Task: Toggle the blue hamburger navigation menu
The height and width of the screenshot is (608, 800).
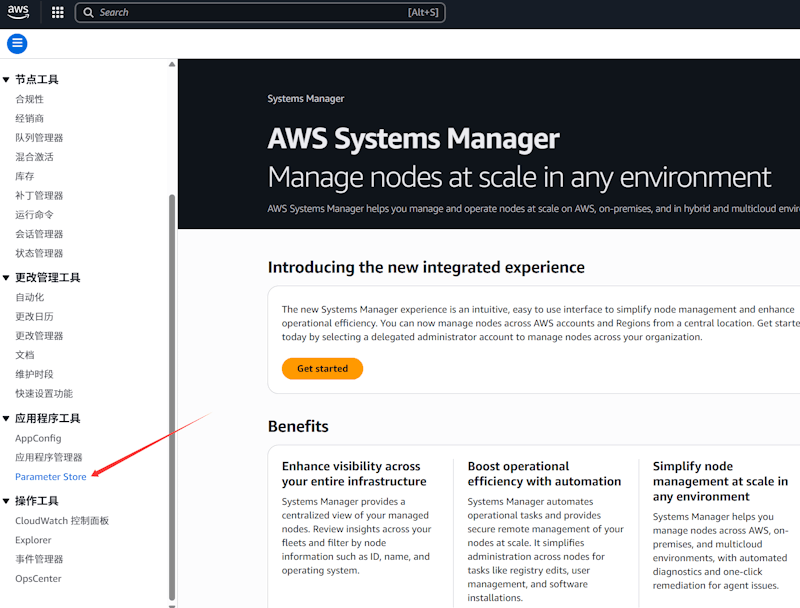Action: coord(17,44)
